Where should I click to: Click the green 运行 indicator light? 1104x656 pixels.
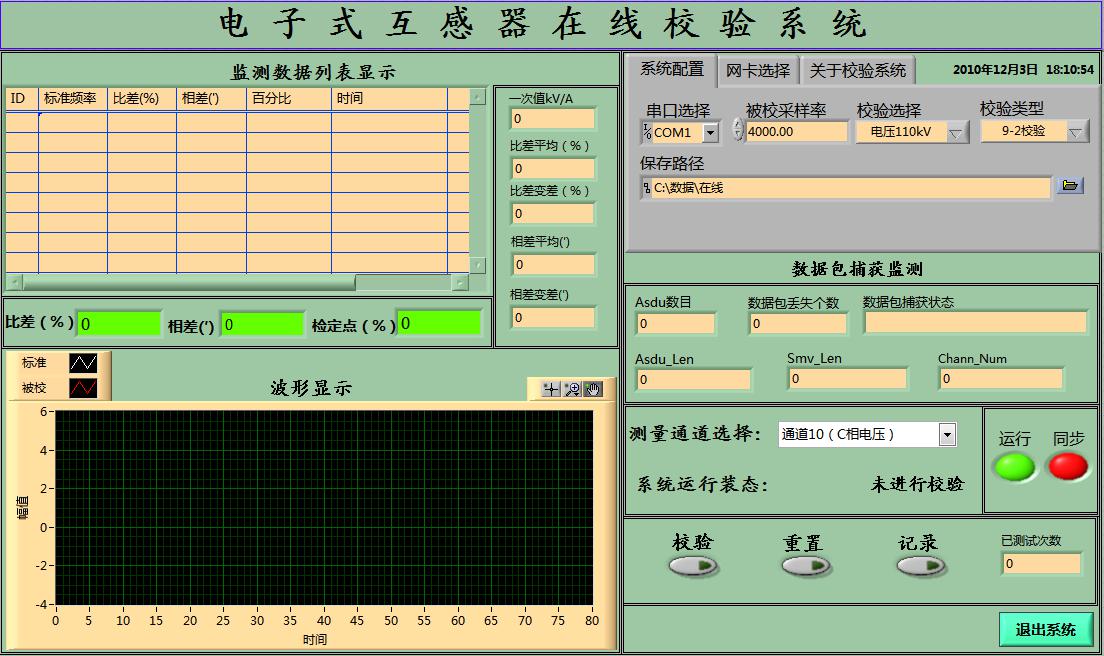[1014, 467]
